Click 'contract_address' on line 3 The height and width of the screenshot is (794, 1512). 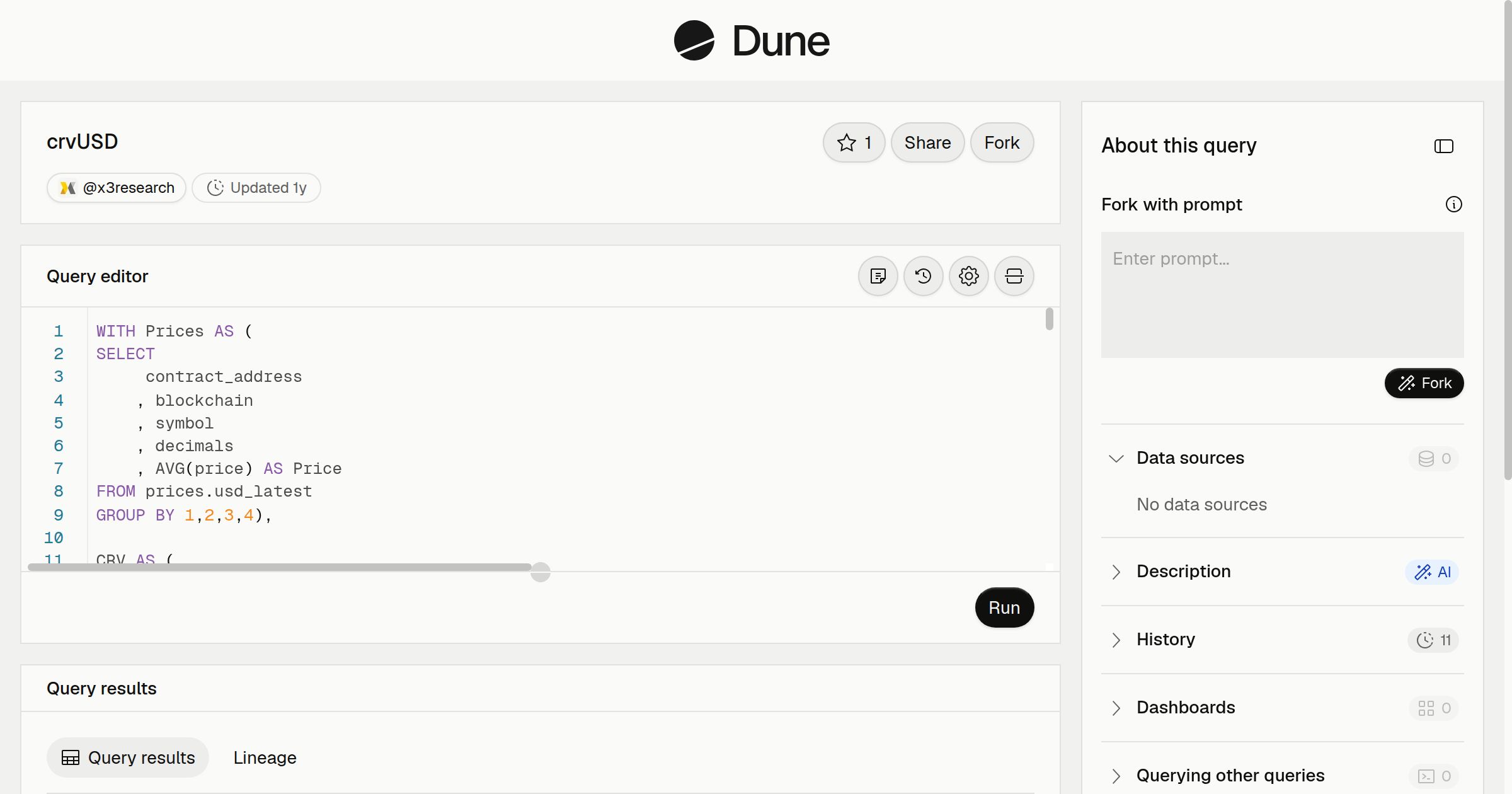tap(224, 377)
